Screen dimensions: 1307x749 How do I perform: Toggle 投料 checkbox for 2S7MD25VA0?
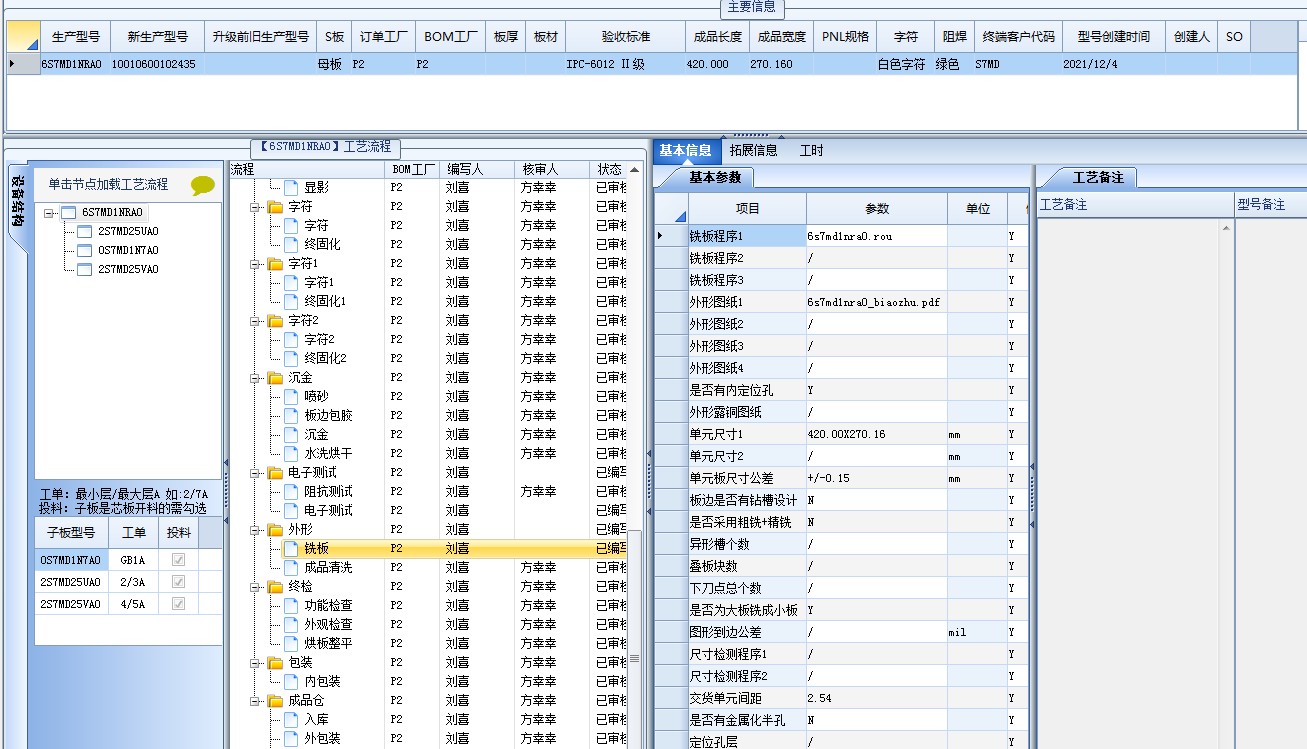[x=178, y=604]
